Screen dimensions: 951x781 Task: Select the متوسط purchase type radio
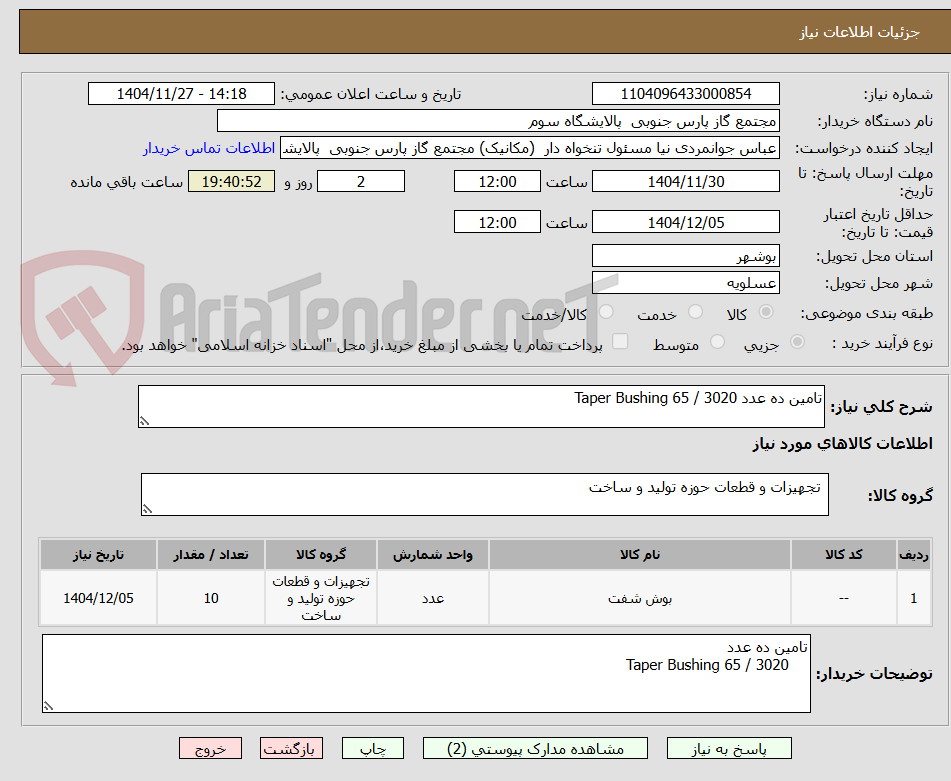pos(717,342)
